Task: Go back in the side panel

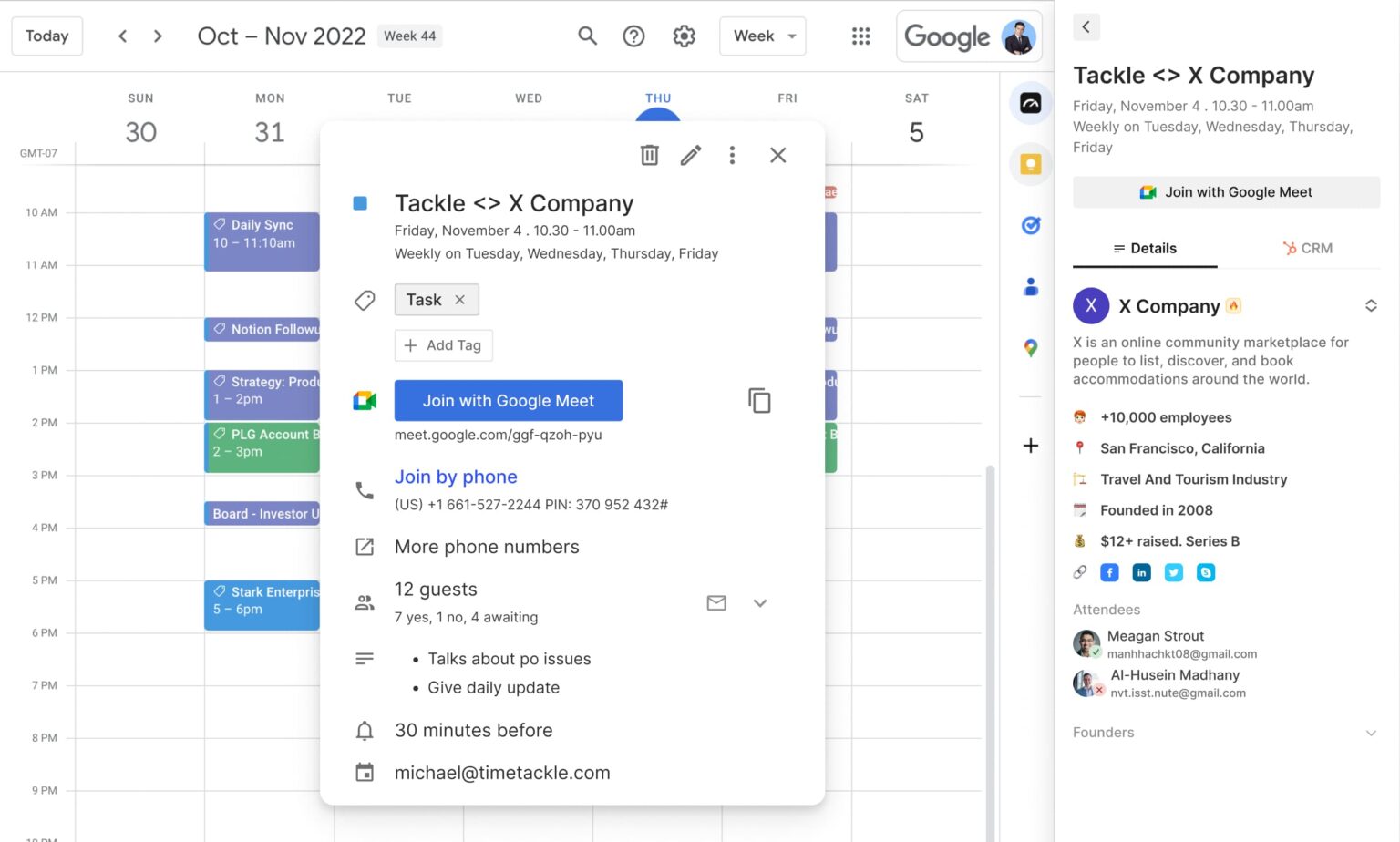Action: [x=1086, y=26]
